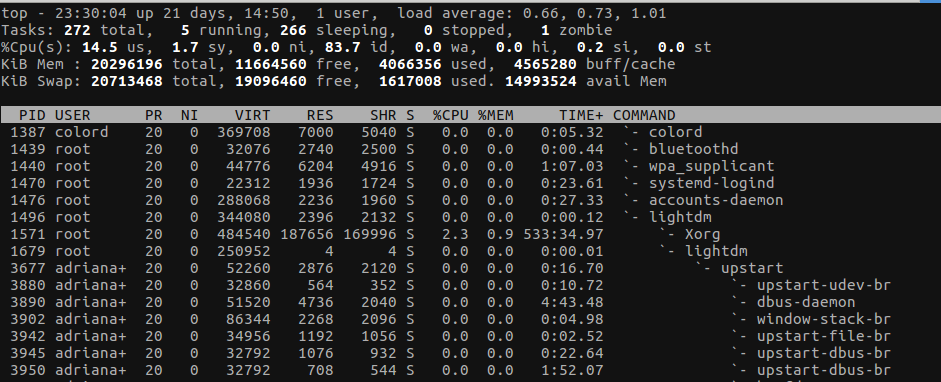941x382 pixels.
Task: Select the upstart process entry
Action: pyautogui.click(x=751, y=268)
